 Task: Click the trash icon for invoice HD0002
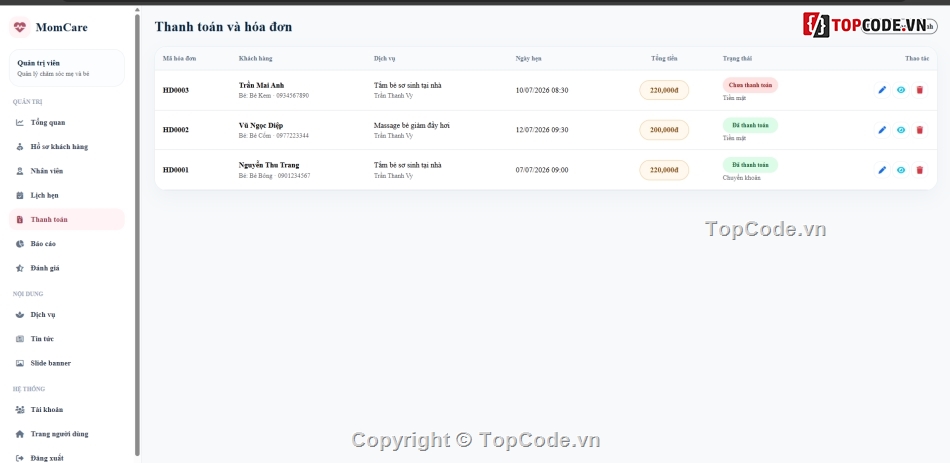pos(919,130)
